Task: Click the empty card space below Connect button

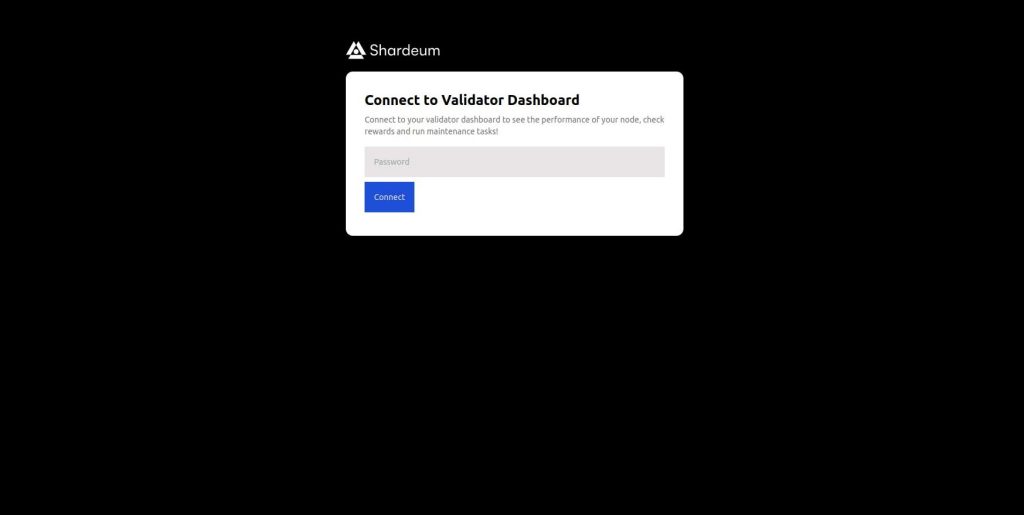Action: tap(515, 224)
